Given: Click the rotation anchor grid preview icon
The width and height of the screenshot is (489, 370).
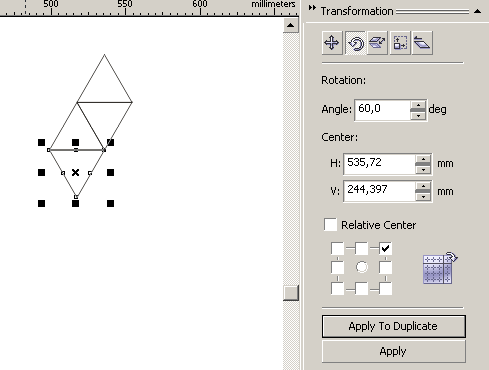Looking at the screenshot, I should [439, 268].
